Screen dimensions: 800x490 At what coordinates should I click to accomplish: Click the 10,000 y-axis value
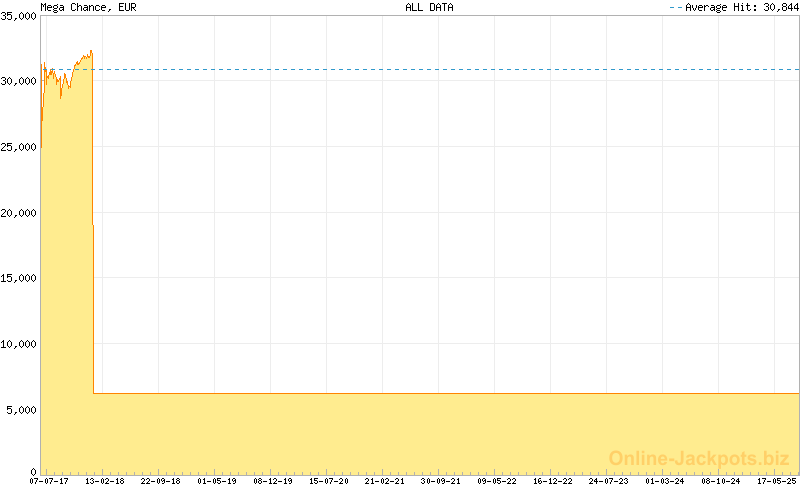pos(18,344)
